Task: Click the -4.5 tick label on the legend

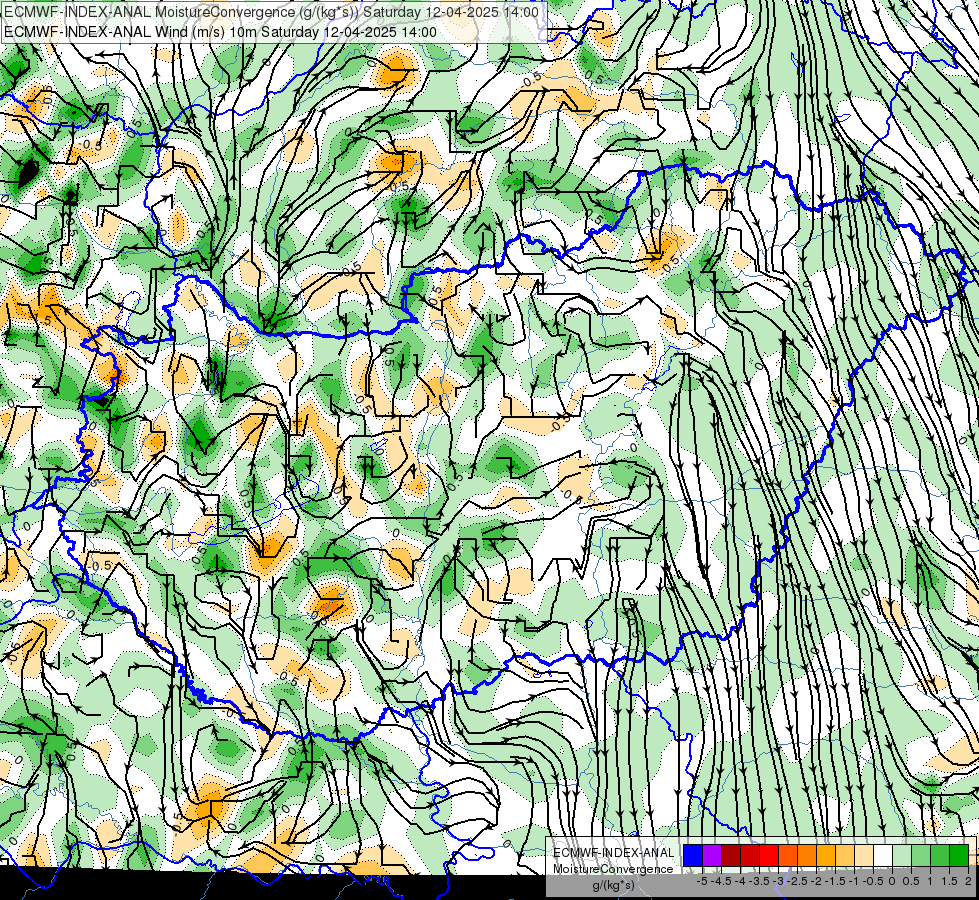Action: tap(721, 881)
